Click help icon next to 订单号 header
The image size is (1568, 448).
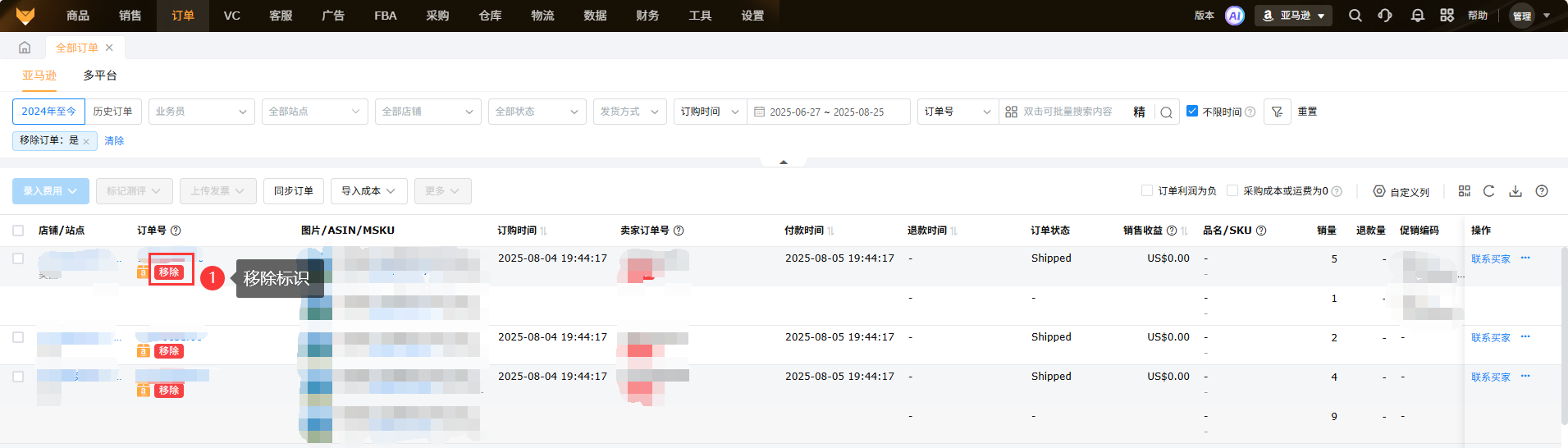(x=176, y=231)
